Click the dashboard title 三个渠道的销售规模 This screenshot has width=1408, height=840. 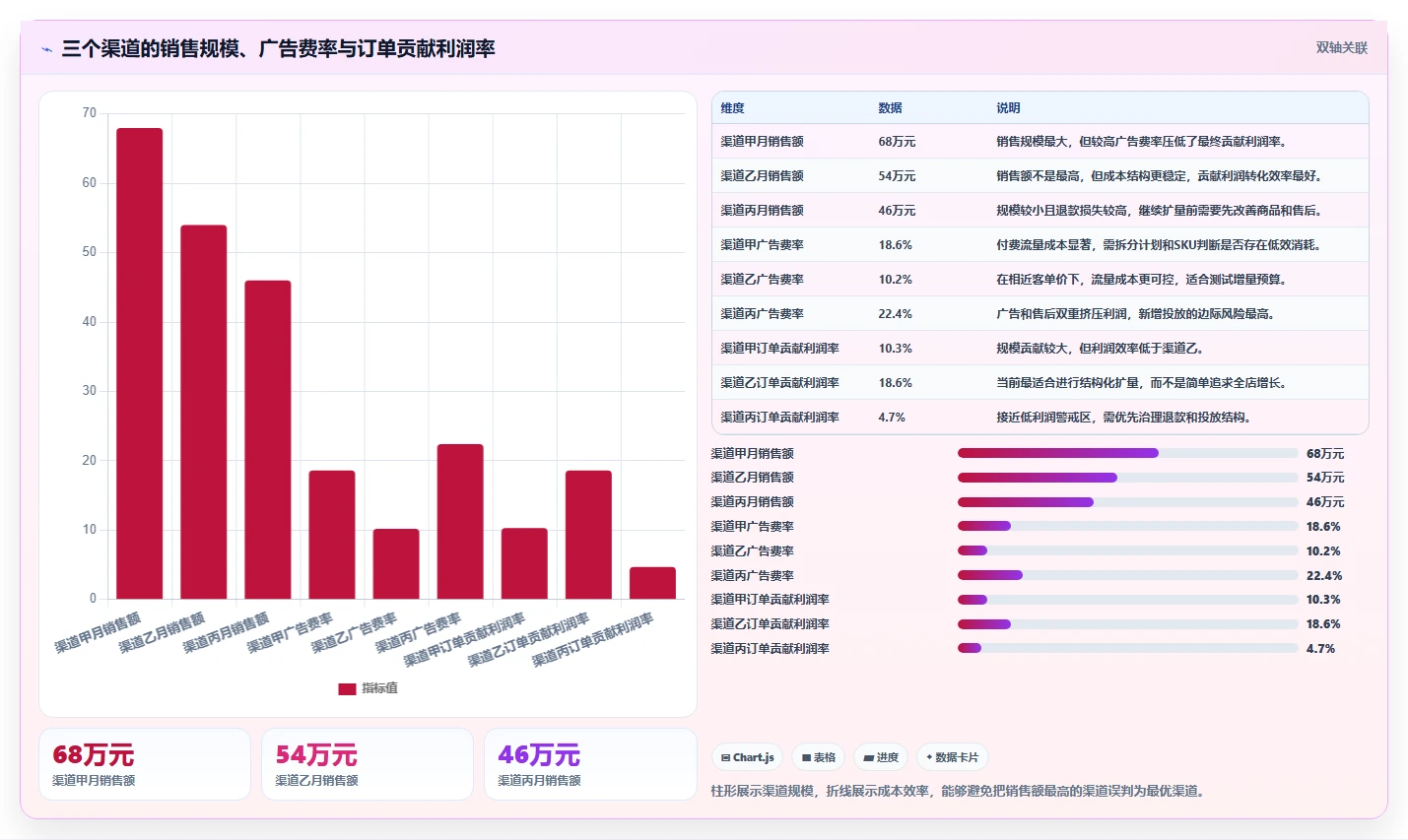(278, 48)
